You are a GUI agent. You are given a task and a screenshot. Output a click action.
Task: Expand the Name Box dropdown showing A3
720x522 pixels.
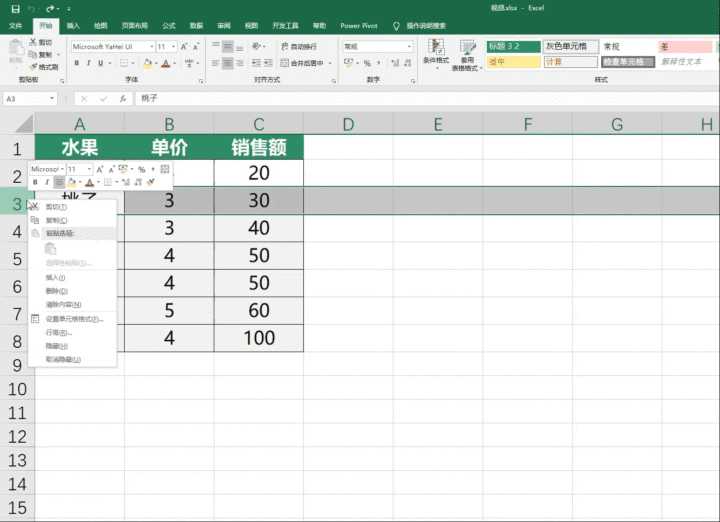click(x=52, y=99)
